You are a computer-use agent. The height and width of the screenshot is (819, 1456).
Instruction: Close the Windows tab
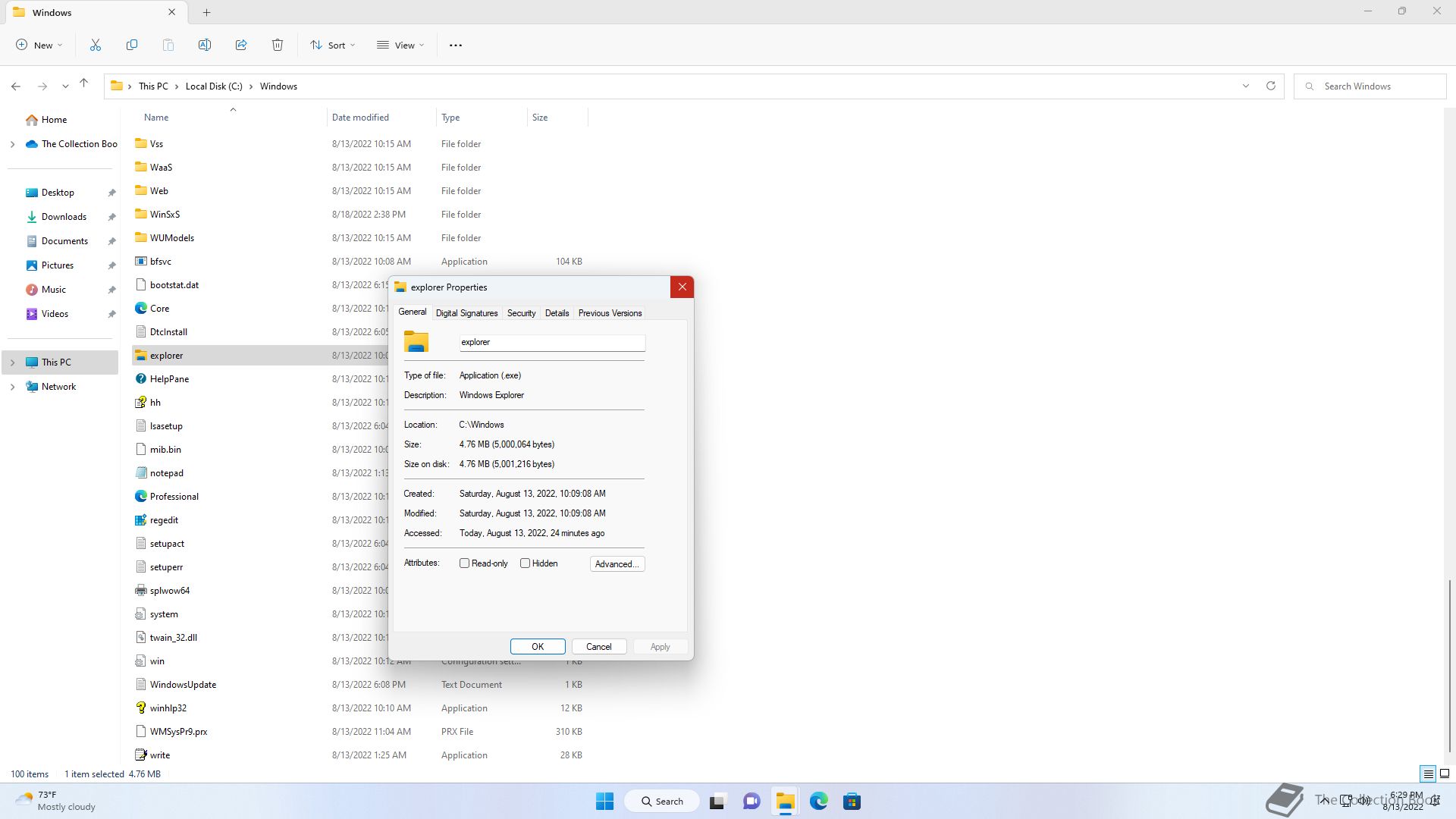click(x=172, y=12)
